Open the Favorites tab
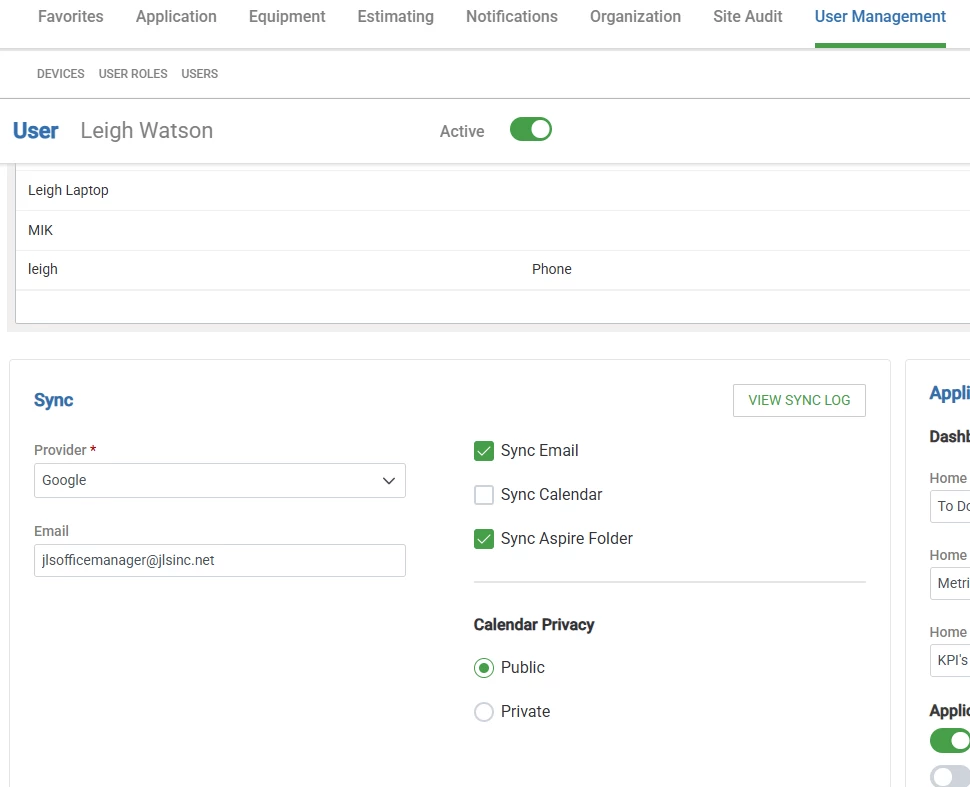Image resolution: width=970 pixels, height=787 pixels. (71, 17)
